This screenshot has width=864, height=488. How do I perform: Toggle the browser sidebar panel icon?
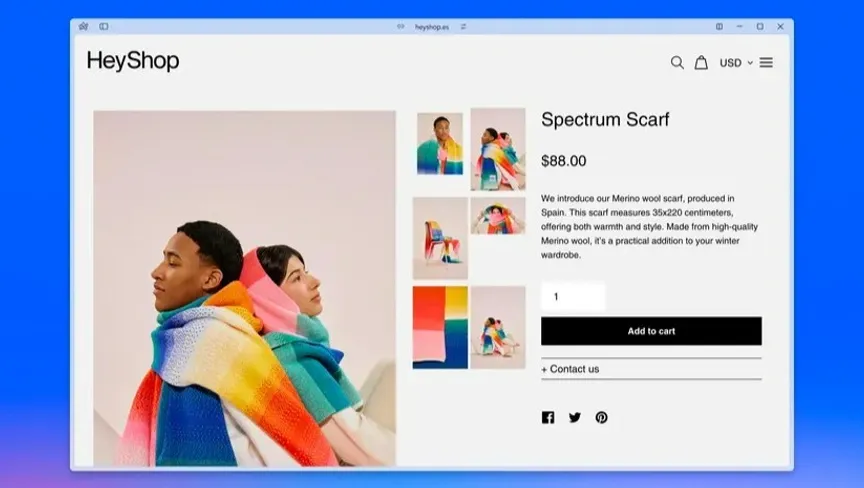(x=104, y=26)
